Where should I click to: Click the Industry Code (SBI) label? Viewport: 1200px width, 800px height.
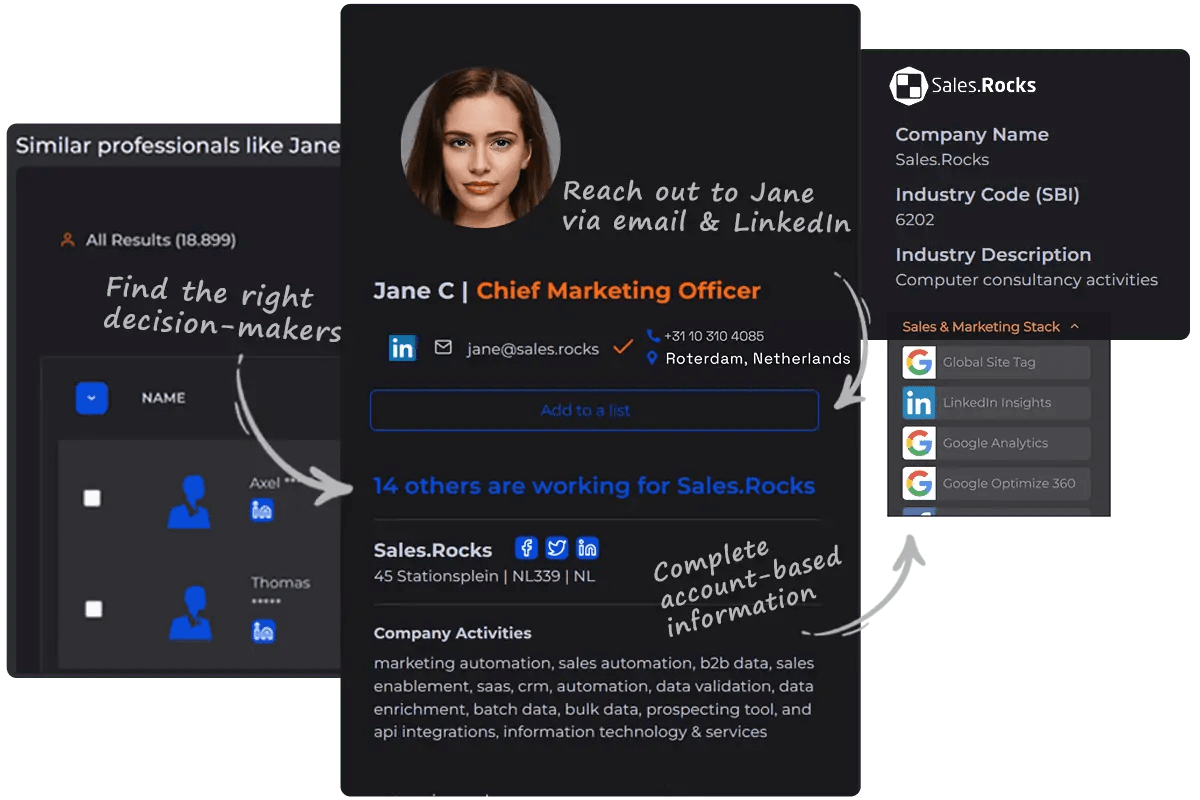point(987,194)
